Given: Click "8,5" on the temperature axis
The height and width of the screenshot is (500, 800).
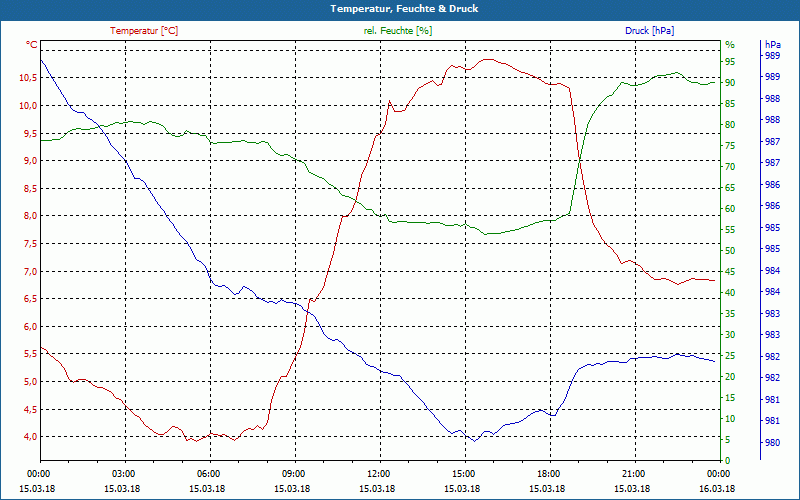Looking at the screenshot, I should point(31,188).
